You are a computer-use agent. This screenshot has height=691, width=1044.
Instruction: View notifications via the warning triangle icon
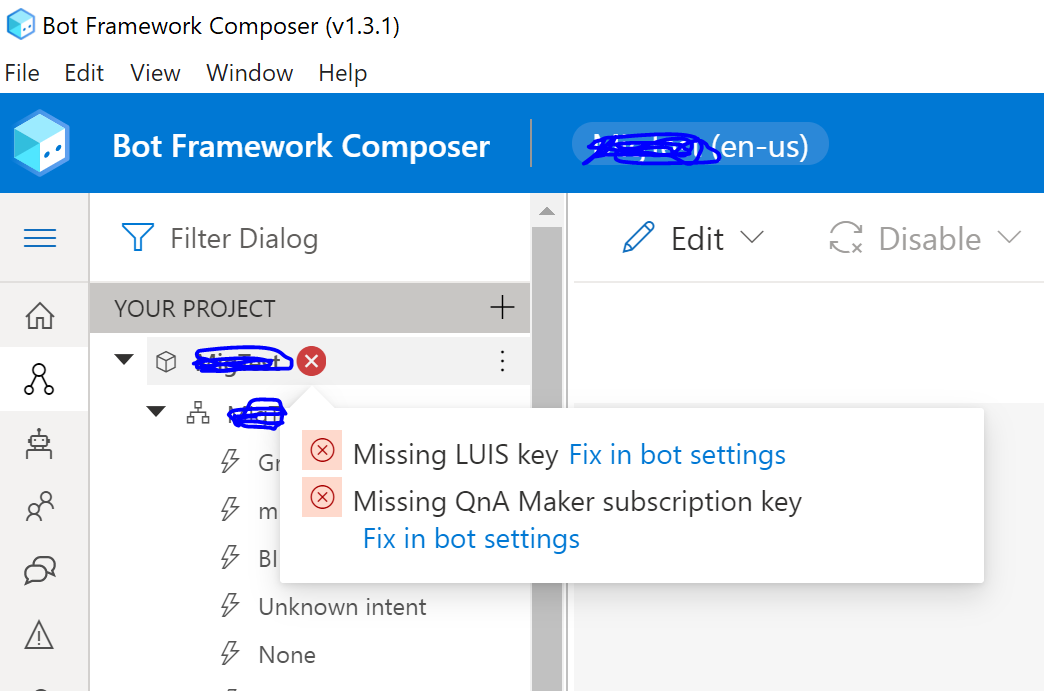pos(39,634)
